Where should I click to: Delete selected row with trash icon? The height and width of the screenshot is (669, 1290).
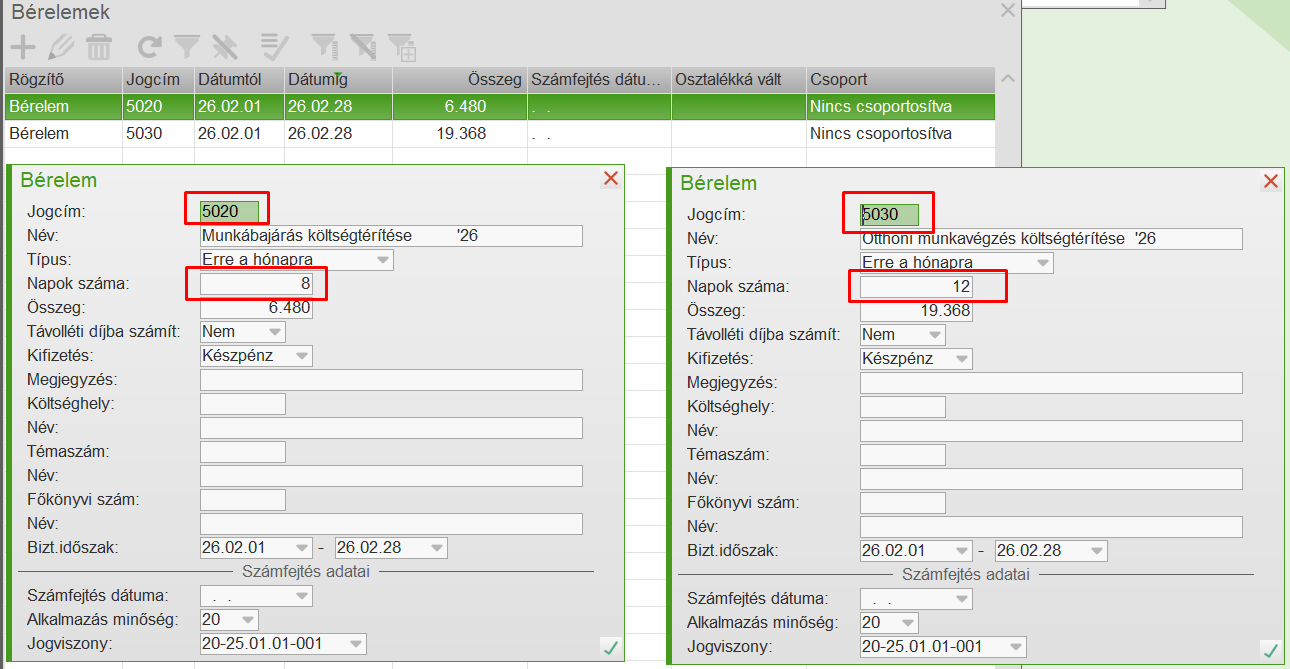click(99, 46)
